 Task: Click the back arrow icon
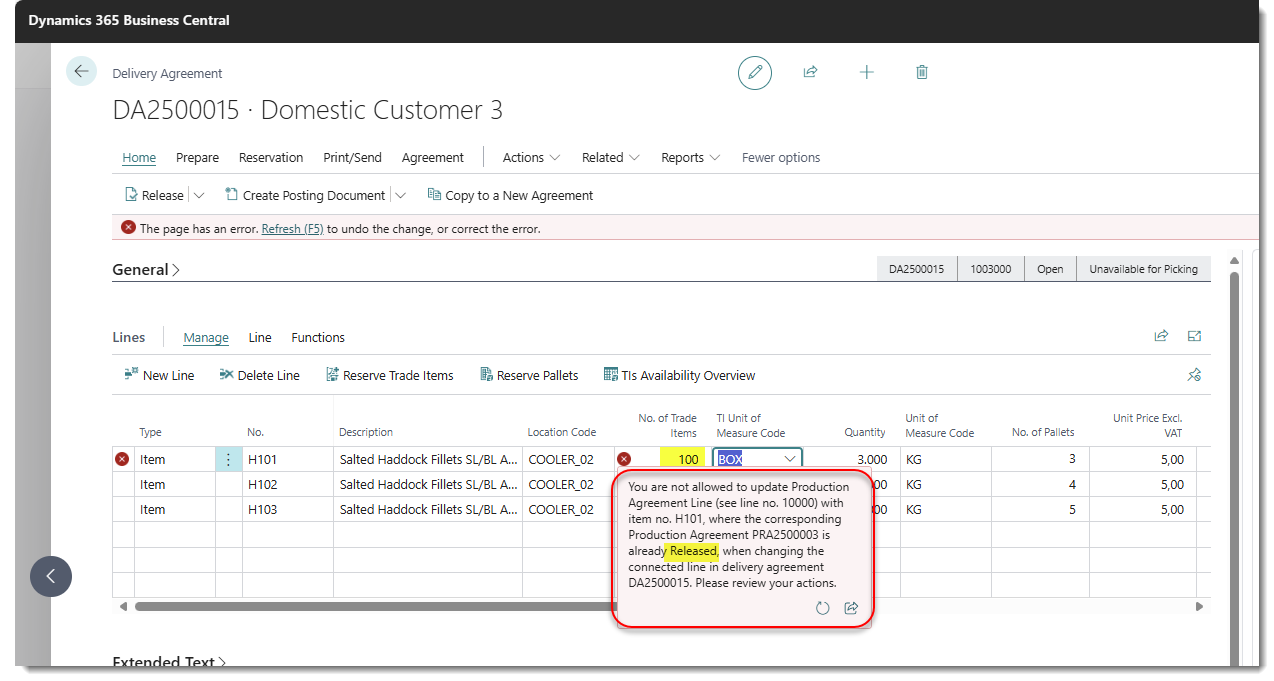click(81, 72)
